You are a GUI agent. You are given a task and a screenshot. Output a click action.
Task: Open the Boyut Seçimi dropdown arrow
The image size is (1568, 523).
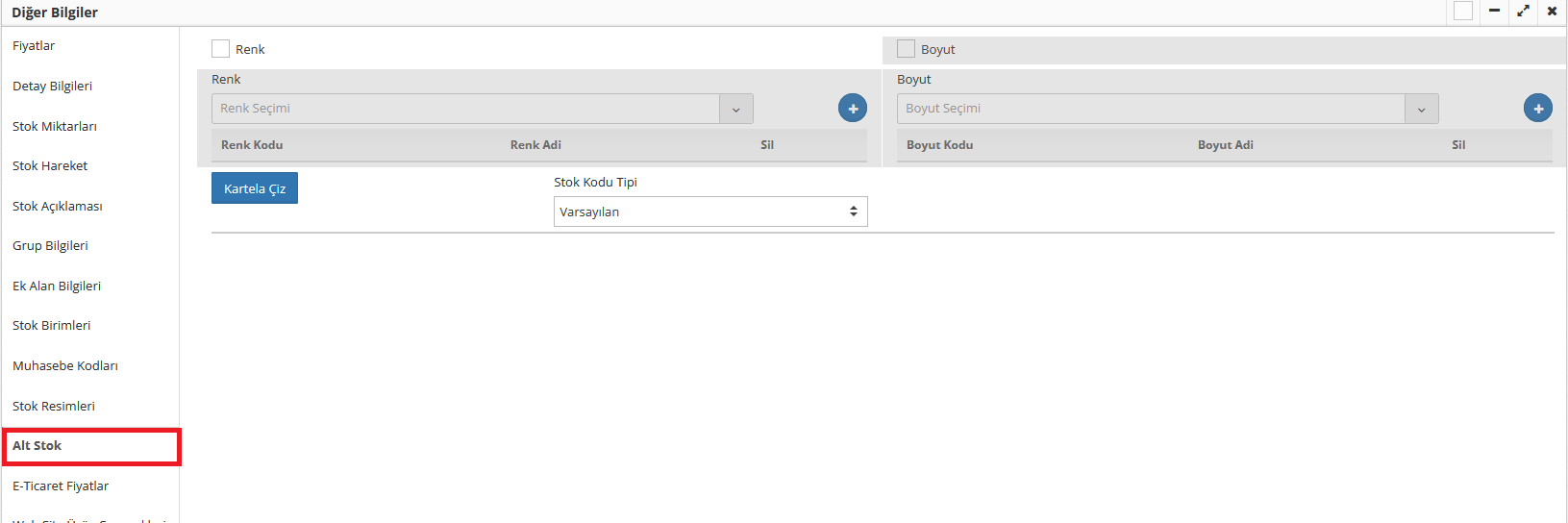point(1421,109)
